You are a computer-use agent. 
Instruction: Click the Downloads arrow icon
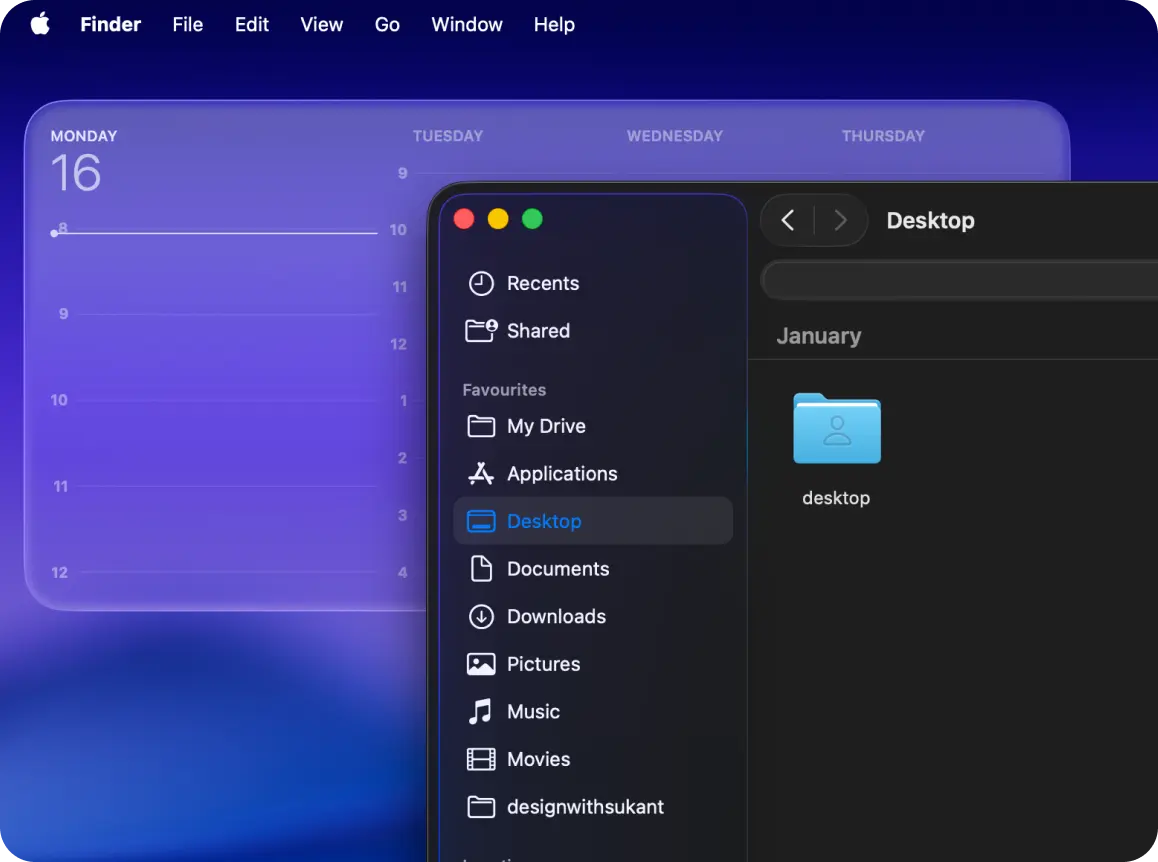(481, 616)
